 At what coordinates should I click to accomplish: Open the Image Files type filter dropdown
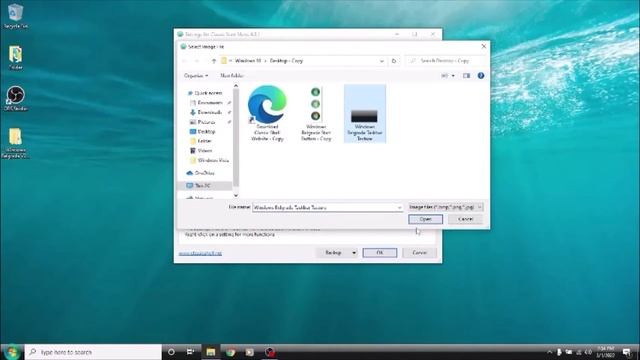[x=446, y=207]
